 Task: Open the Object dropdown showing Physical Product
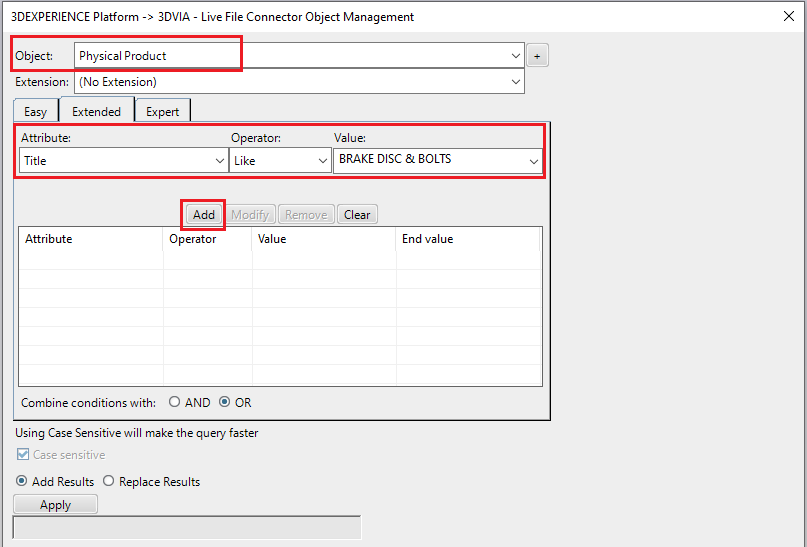pos(299,56)
